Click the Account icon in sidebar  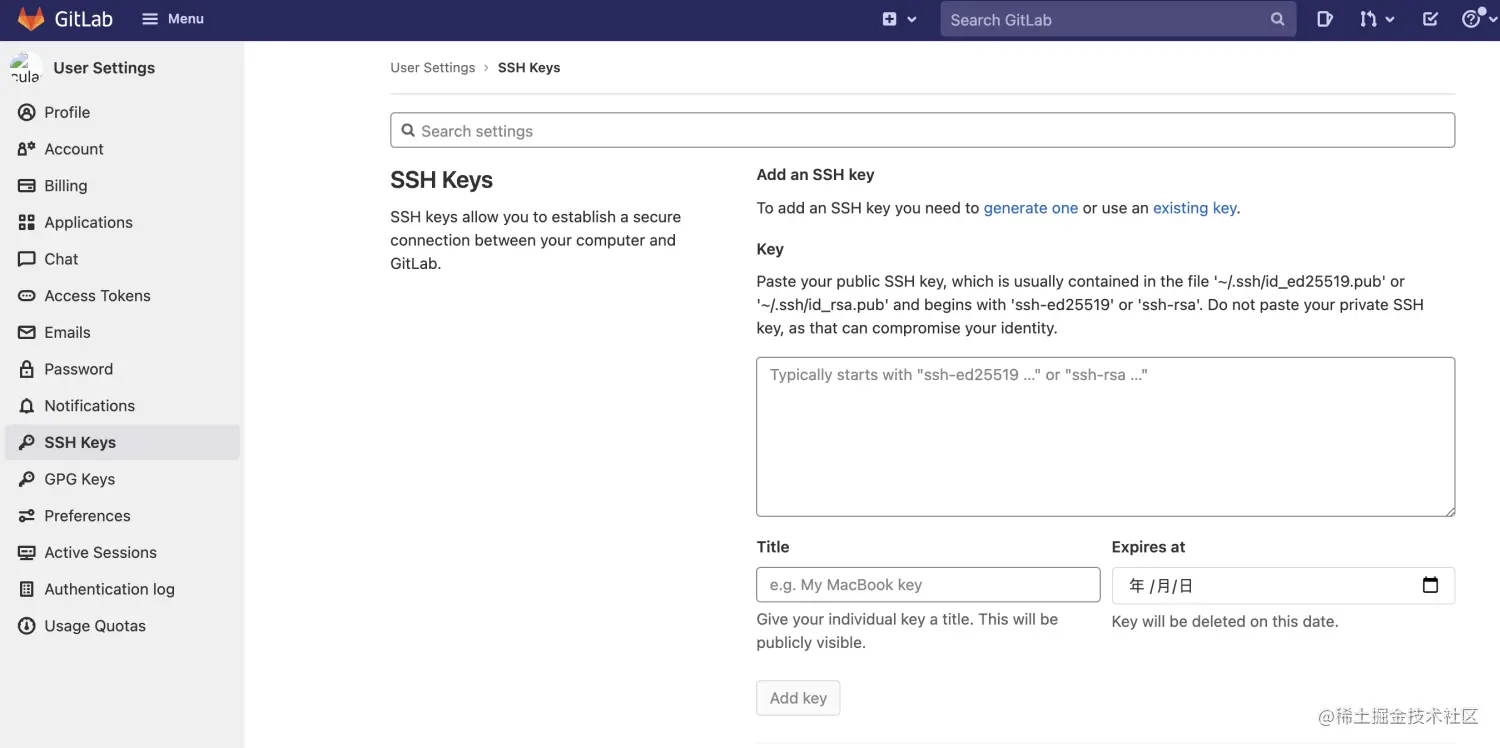tap(27, 149)
